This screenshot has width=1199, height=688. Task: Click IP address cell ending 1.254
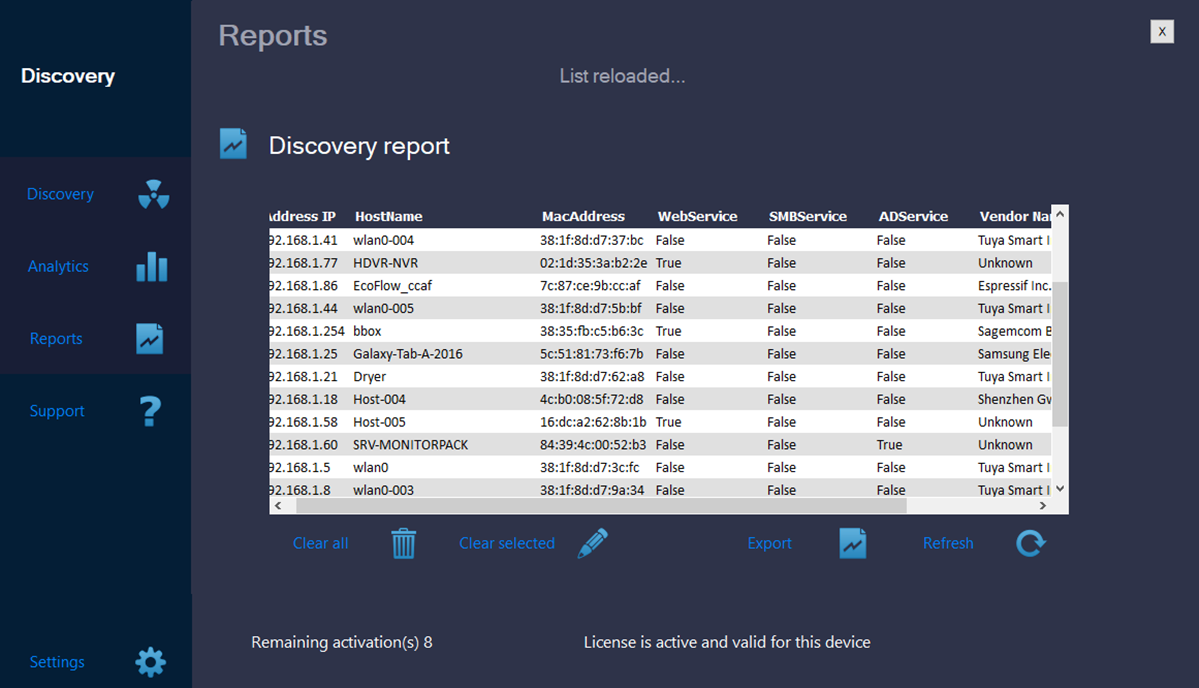307,331
